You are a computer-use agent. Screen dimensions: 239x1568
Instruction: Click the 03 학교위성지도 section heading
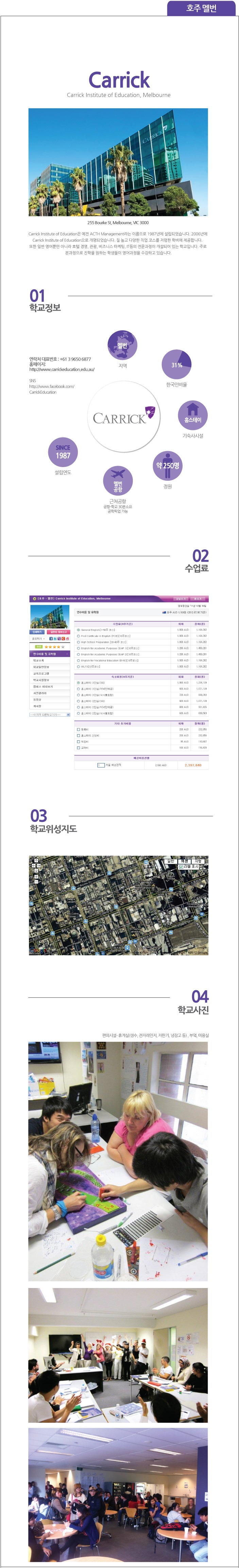click(53, 821)
